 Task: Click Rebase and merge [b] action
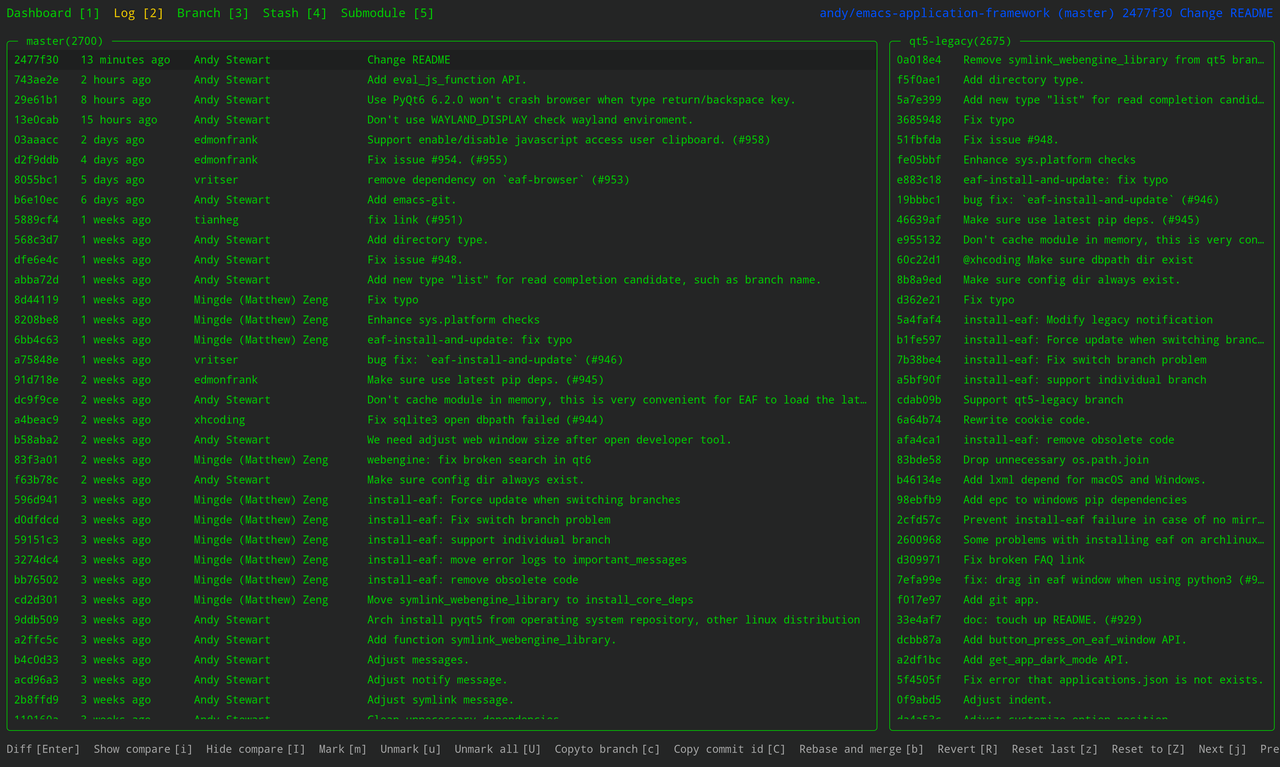[x=861, y=749]
